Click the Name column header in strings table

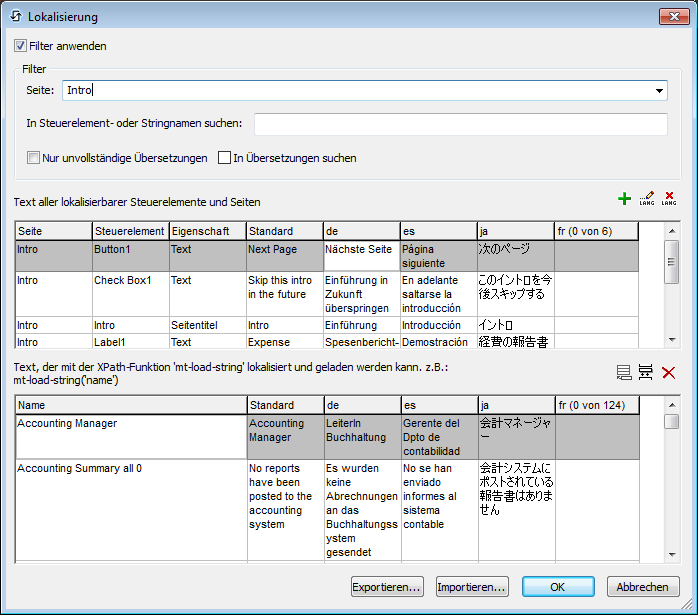(130, 405)
